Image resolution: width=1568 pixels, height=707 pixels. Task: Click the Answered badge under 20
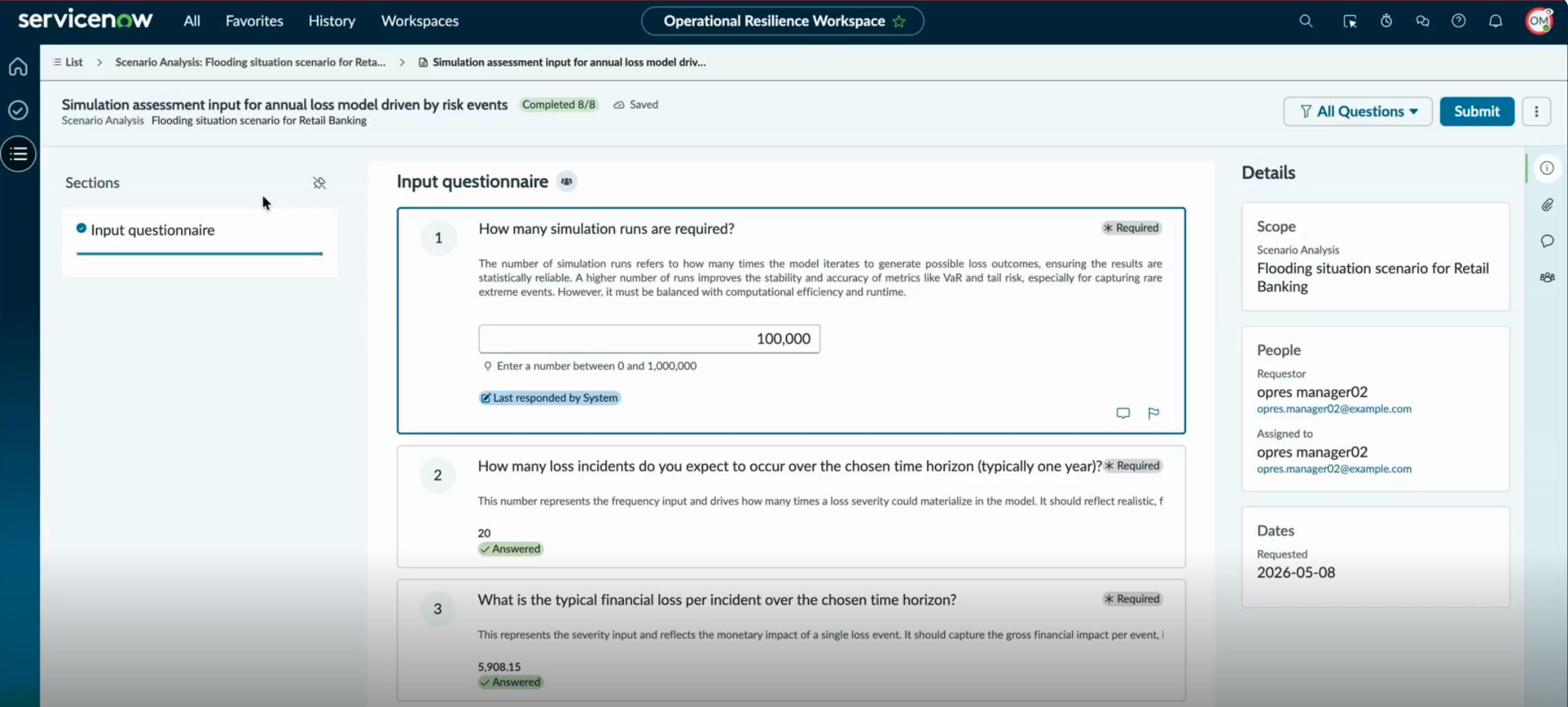pos(511,549)
